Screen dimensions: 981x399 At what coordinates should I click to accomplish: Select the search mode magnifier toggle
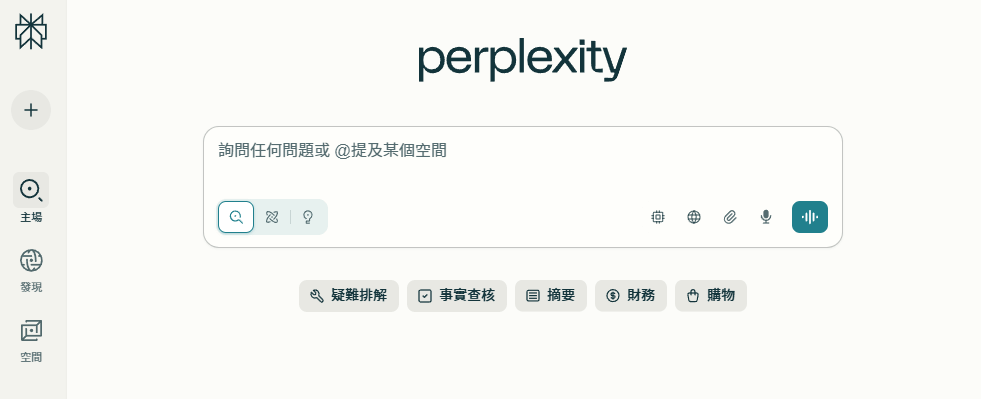click(x=236, y=217)
